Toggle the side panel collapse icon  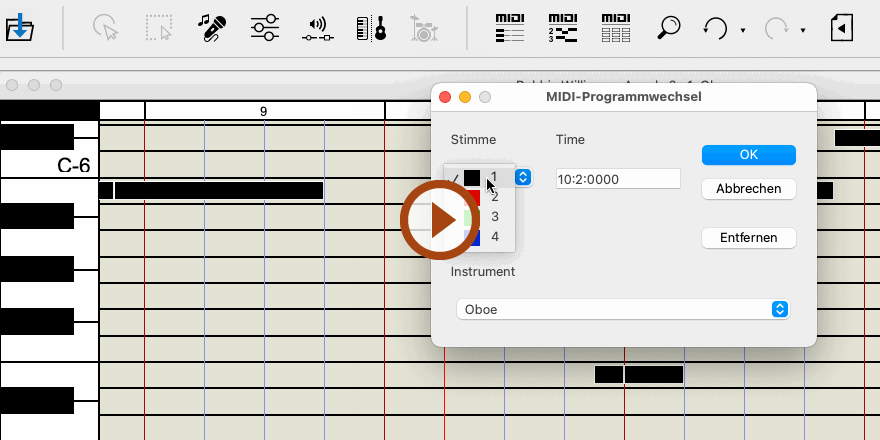pyautogui.click(x=842, y=28)
